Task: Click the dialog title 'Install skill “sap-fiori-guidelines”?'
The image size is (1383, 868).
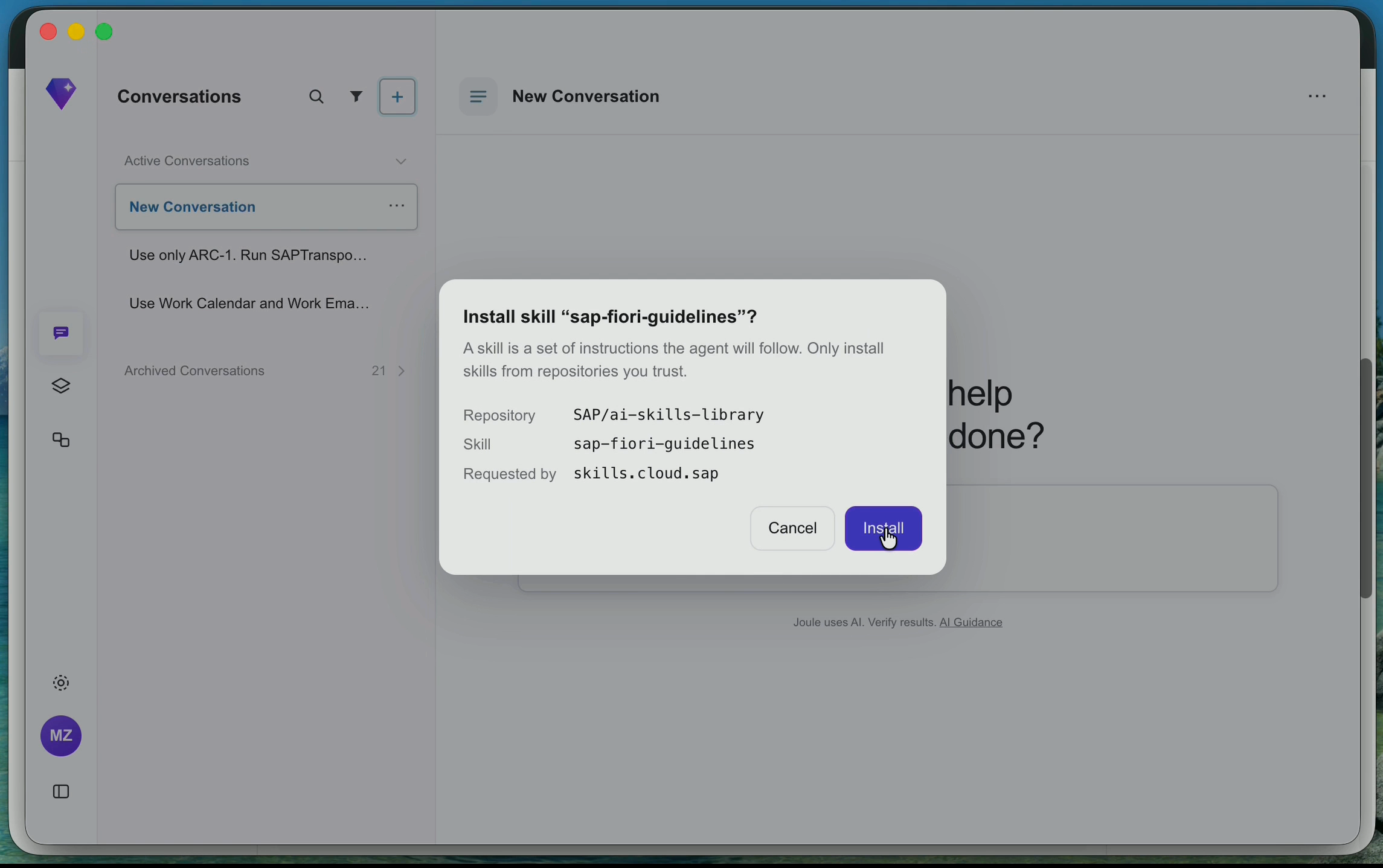Action: 609,317
